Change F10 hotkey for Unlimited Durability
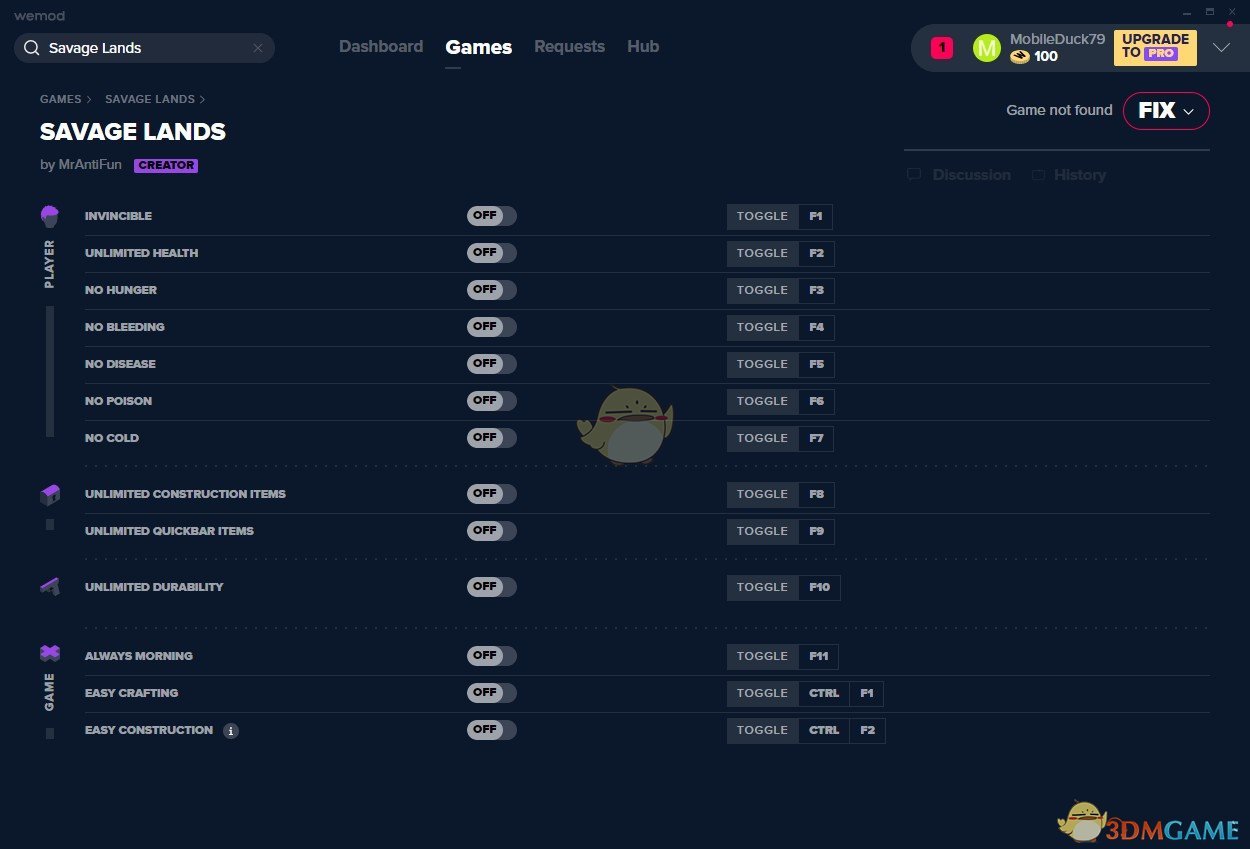The height and width of the screenshot is (849, 1250). point(820,587)
